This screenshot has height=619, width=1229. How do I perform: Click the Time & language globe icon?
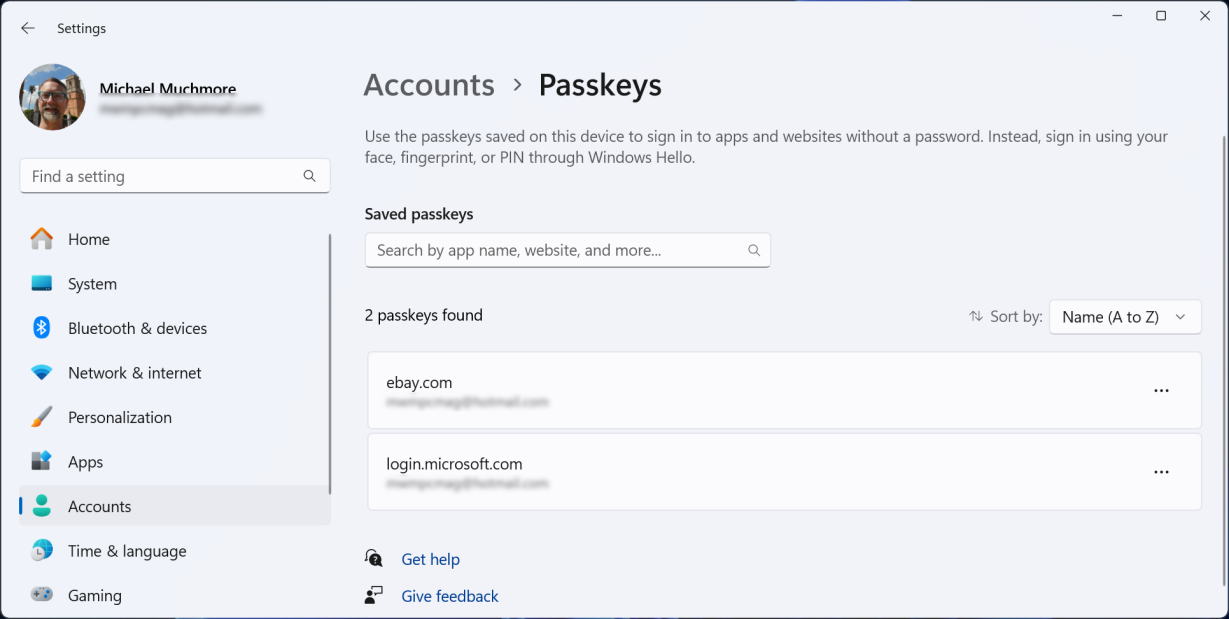[41, 551]
